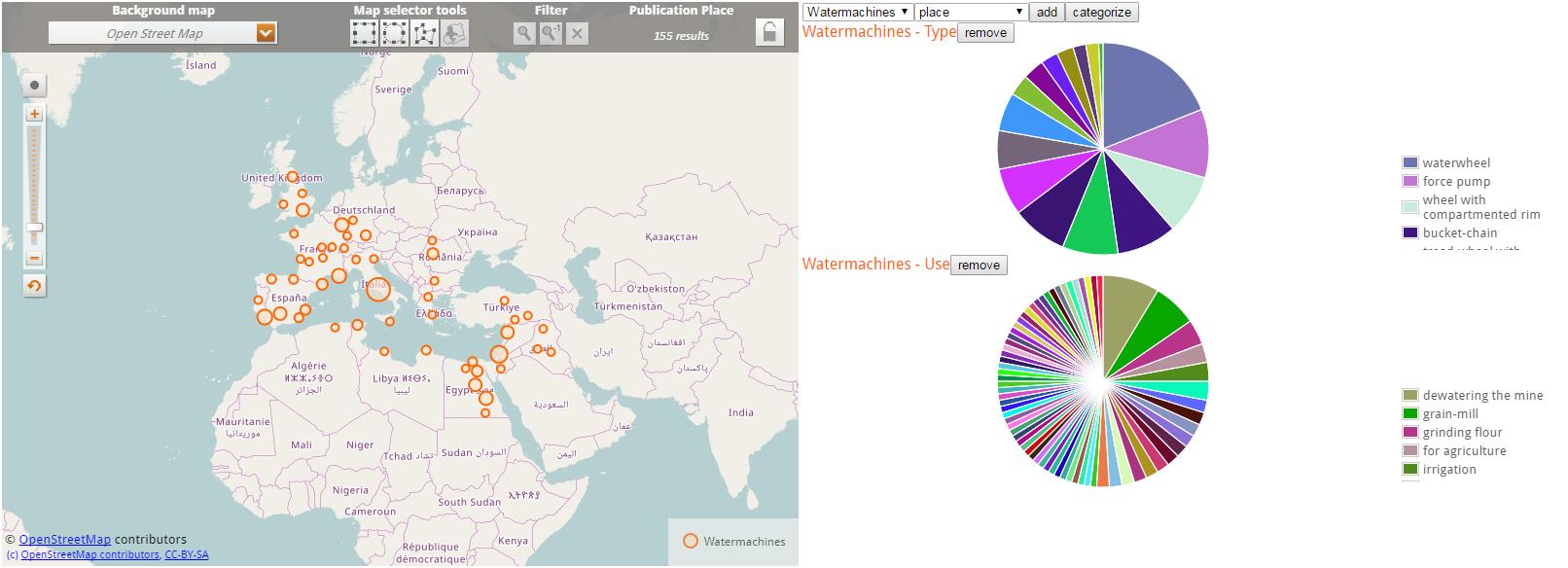Click the map zoom slider handle

coord(34,229)
